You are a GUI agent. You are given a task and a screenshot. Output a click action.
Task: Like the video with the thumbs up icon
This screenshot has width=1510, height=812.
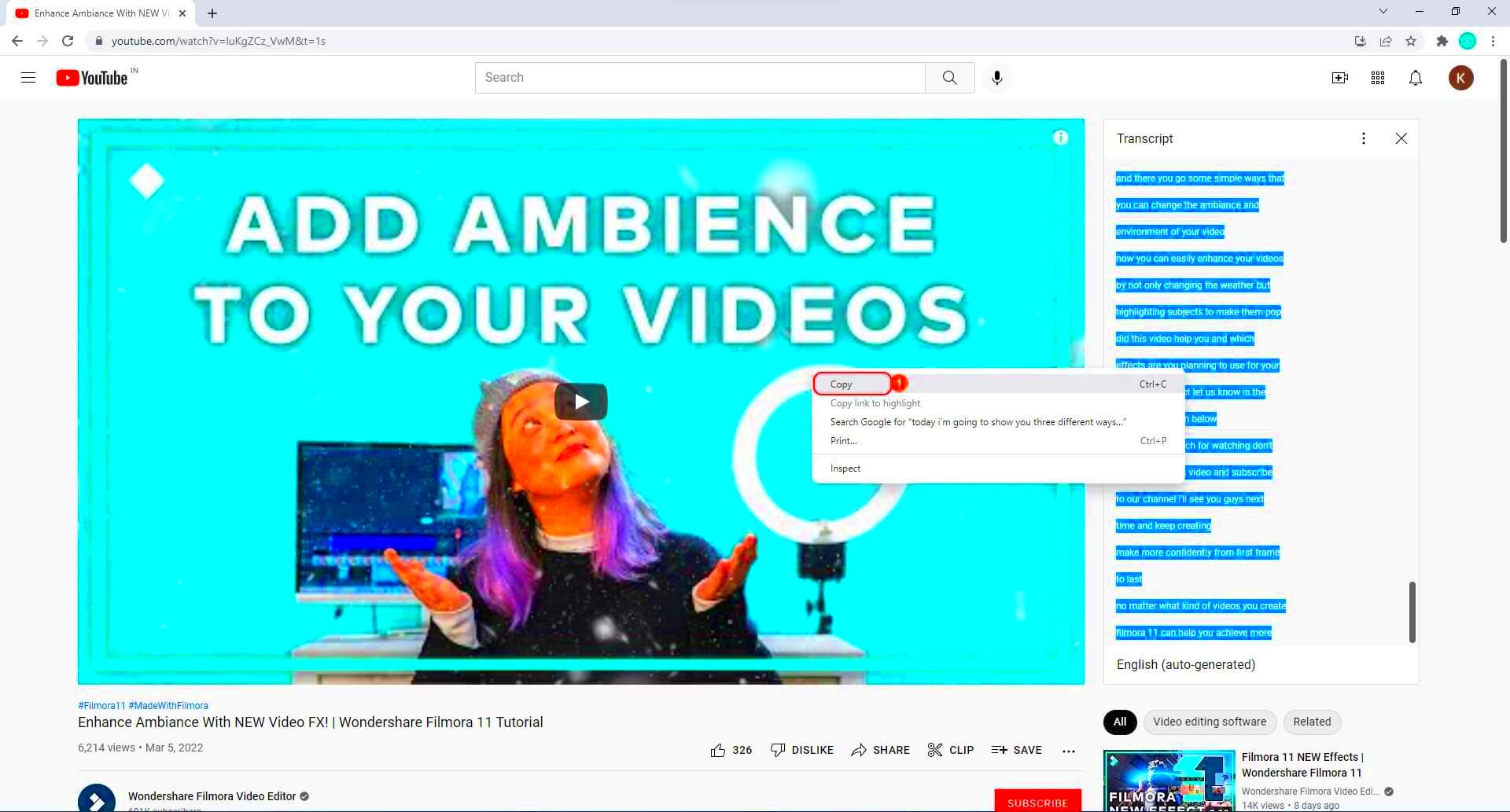coord(718,750)
